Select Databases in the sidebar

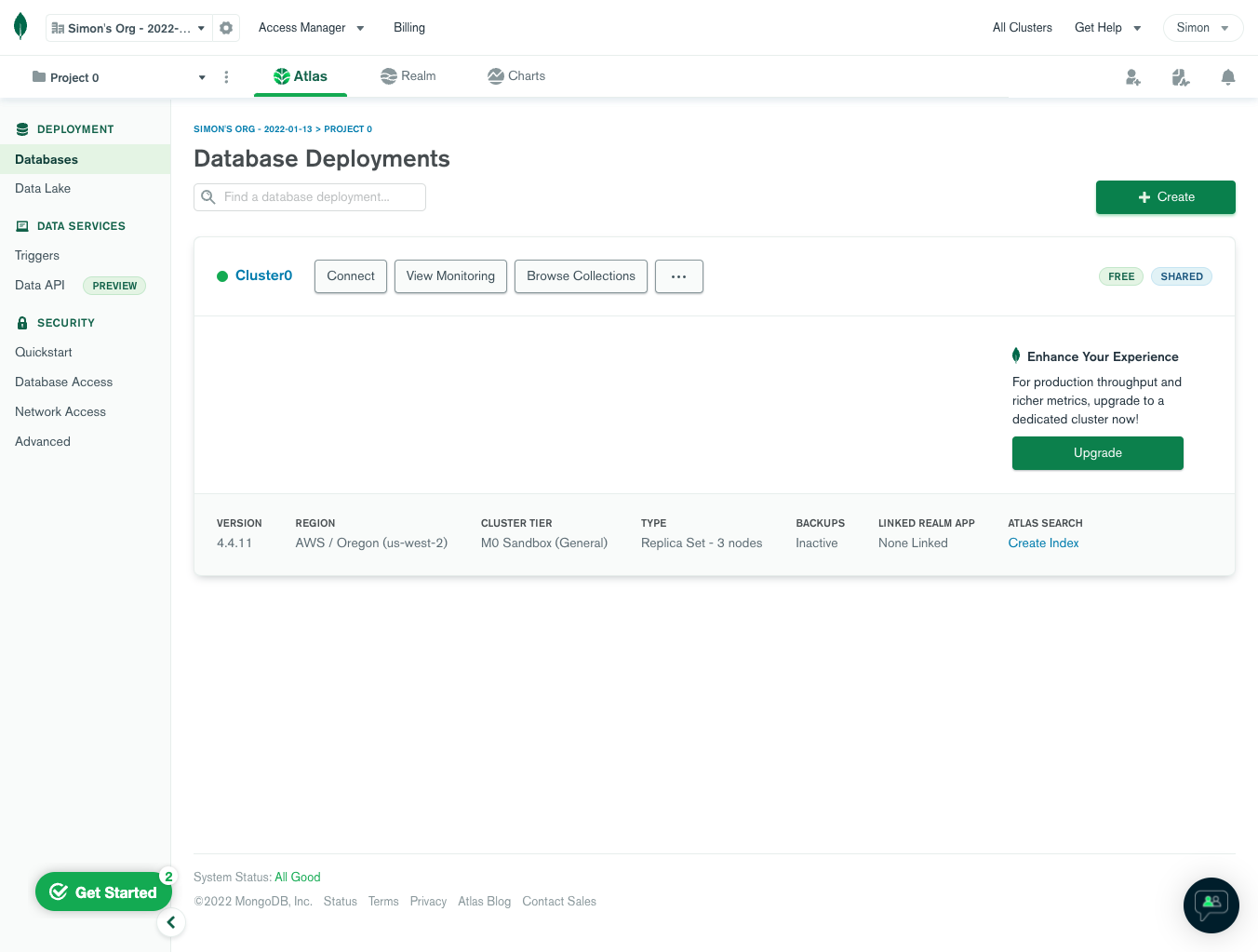coord(85,159)
